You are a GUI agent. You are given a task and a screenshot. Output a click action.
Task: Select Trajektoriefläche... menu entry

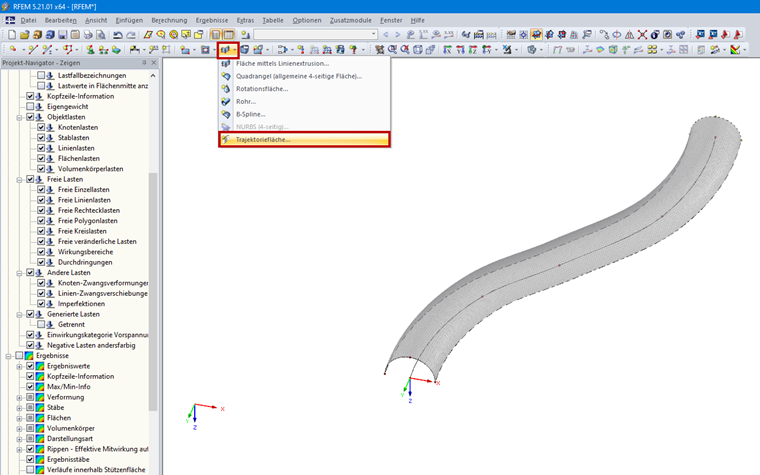coord(304,140)
